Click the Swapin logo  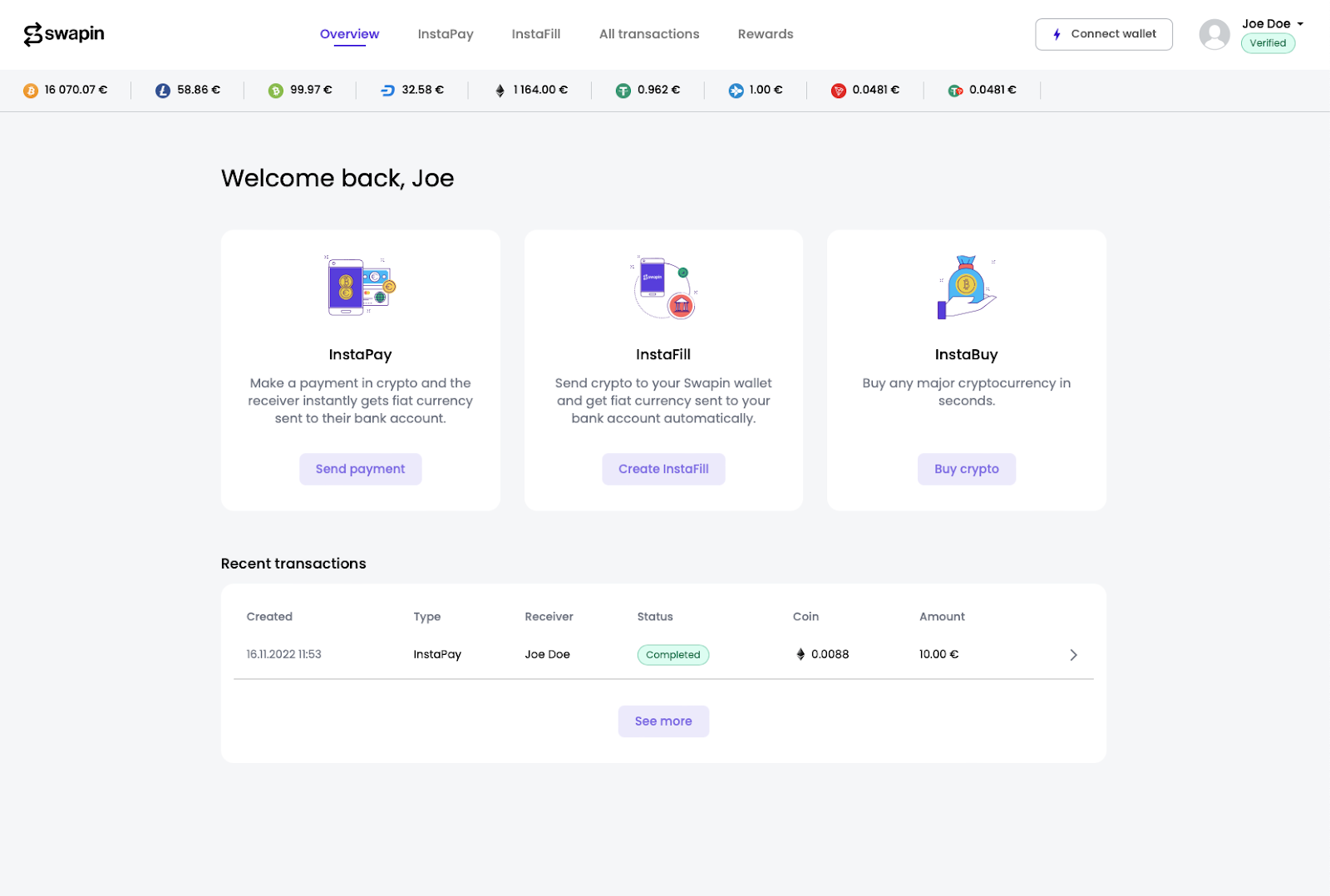pyautogui.click(x=64, y=34)
